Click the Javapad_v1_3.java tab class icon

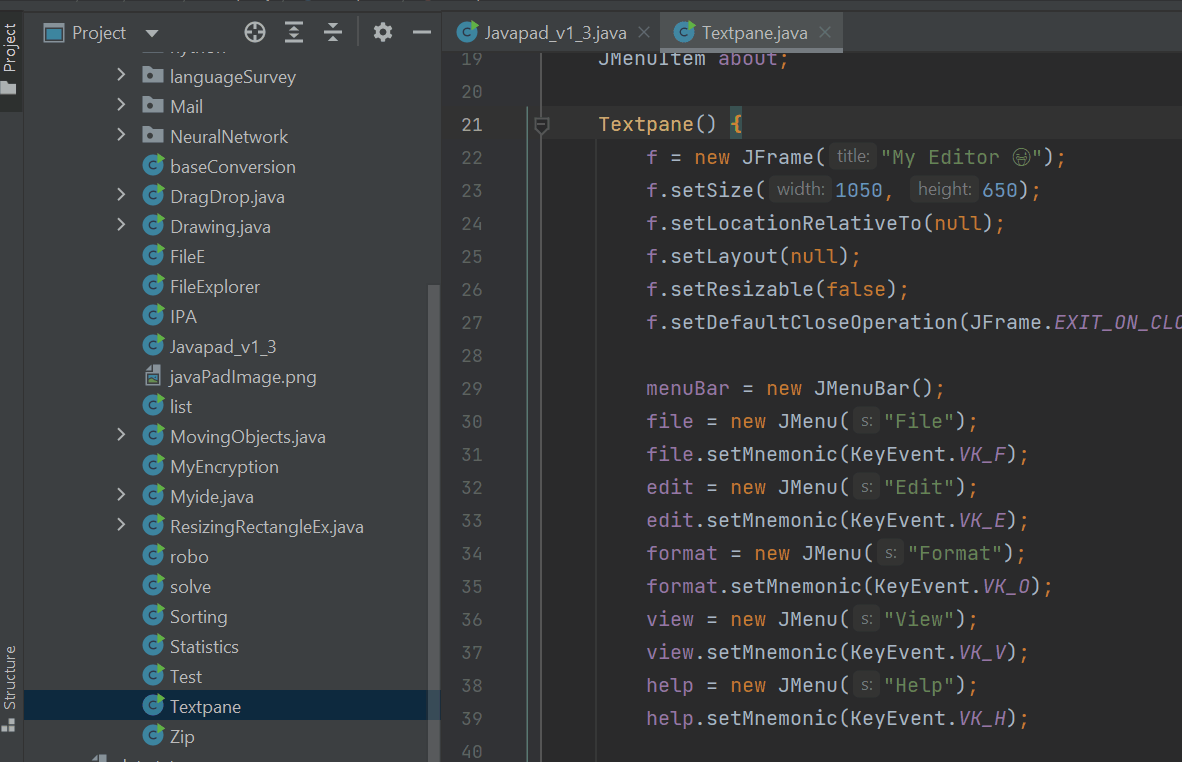467,32
